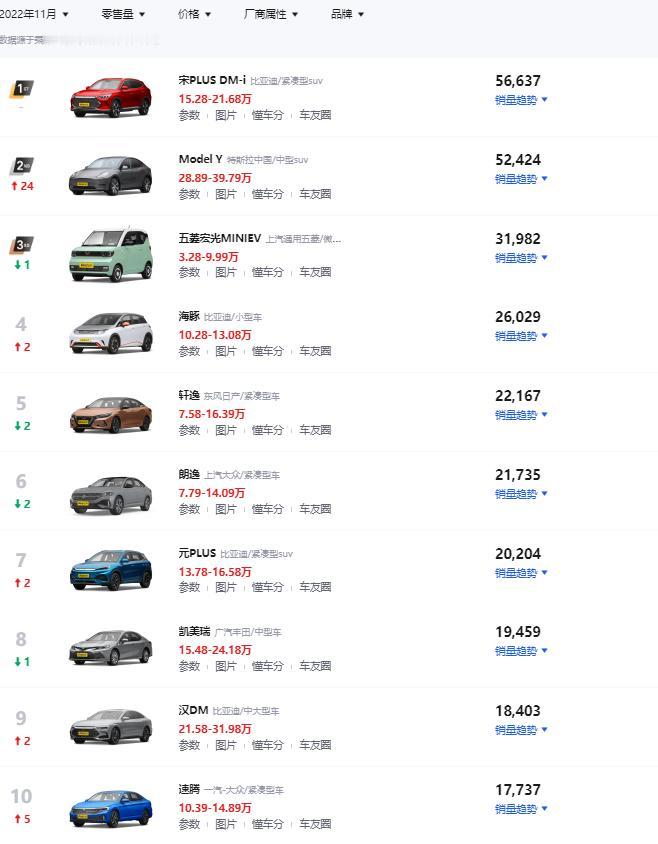Open 懂车分 for 元PLUS
Viewport: 658px width, 844px height.
point(267,587)
